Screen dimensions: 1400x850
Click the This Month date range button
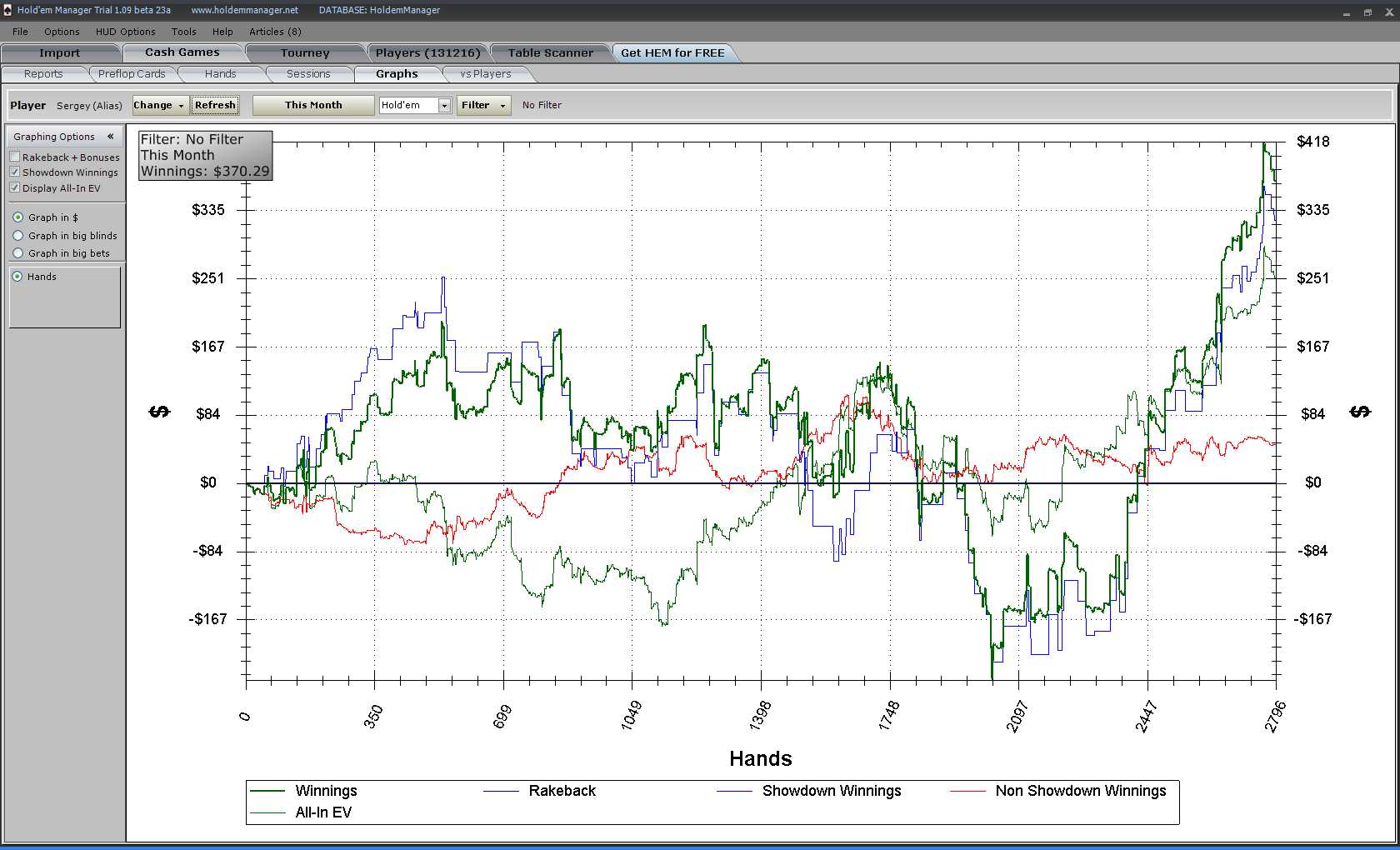[x=313, y=106]
